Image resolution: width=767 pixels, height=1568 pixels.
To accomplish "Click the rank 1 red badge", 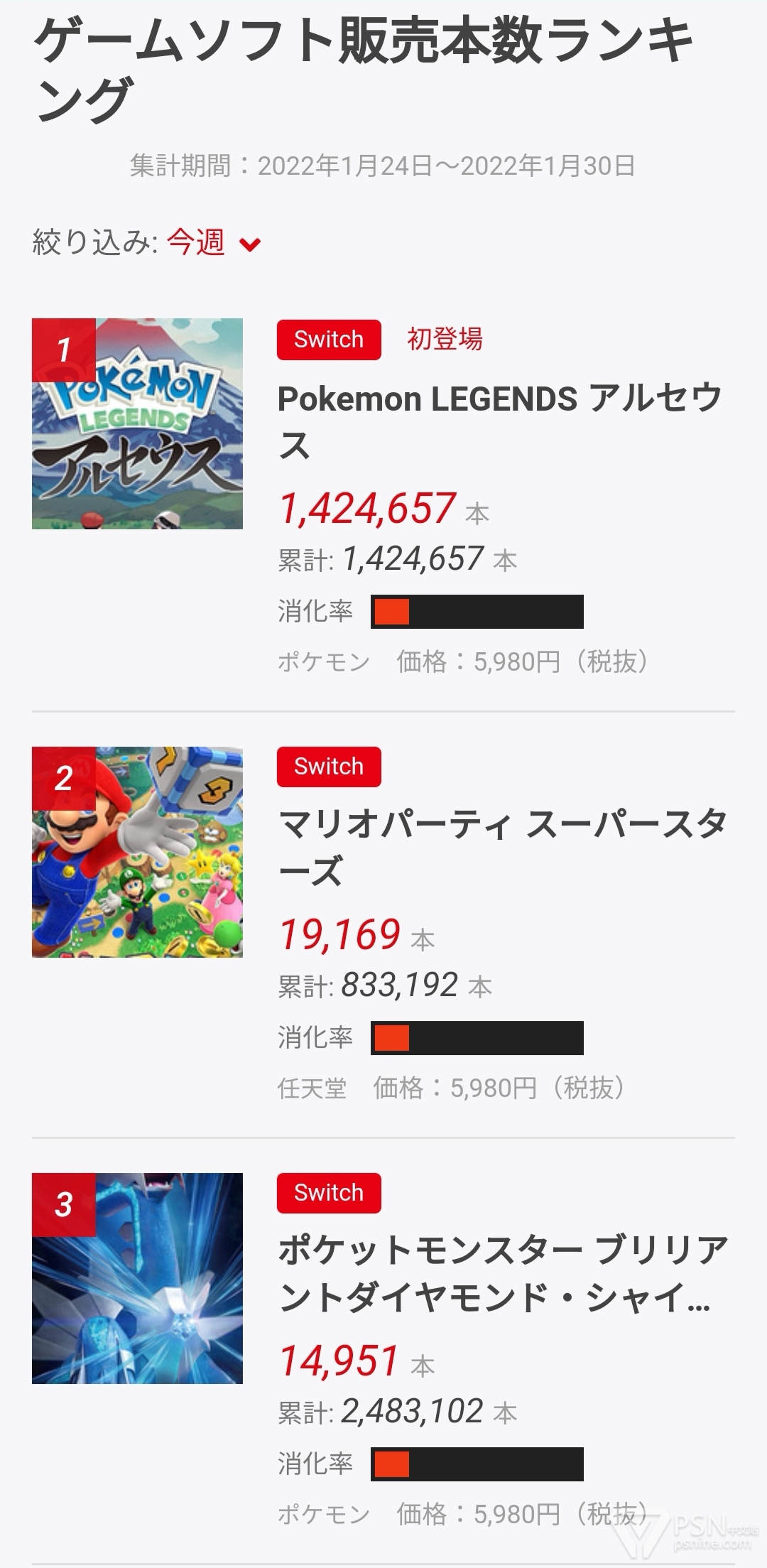I will point(64,350).
